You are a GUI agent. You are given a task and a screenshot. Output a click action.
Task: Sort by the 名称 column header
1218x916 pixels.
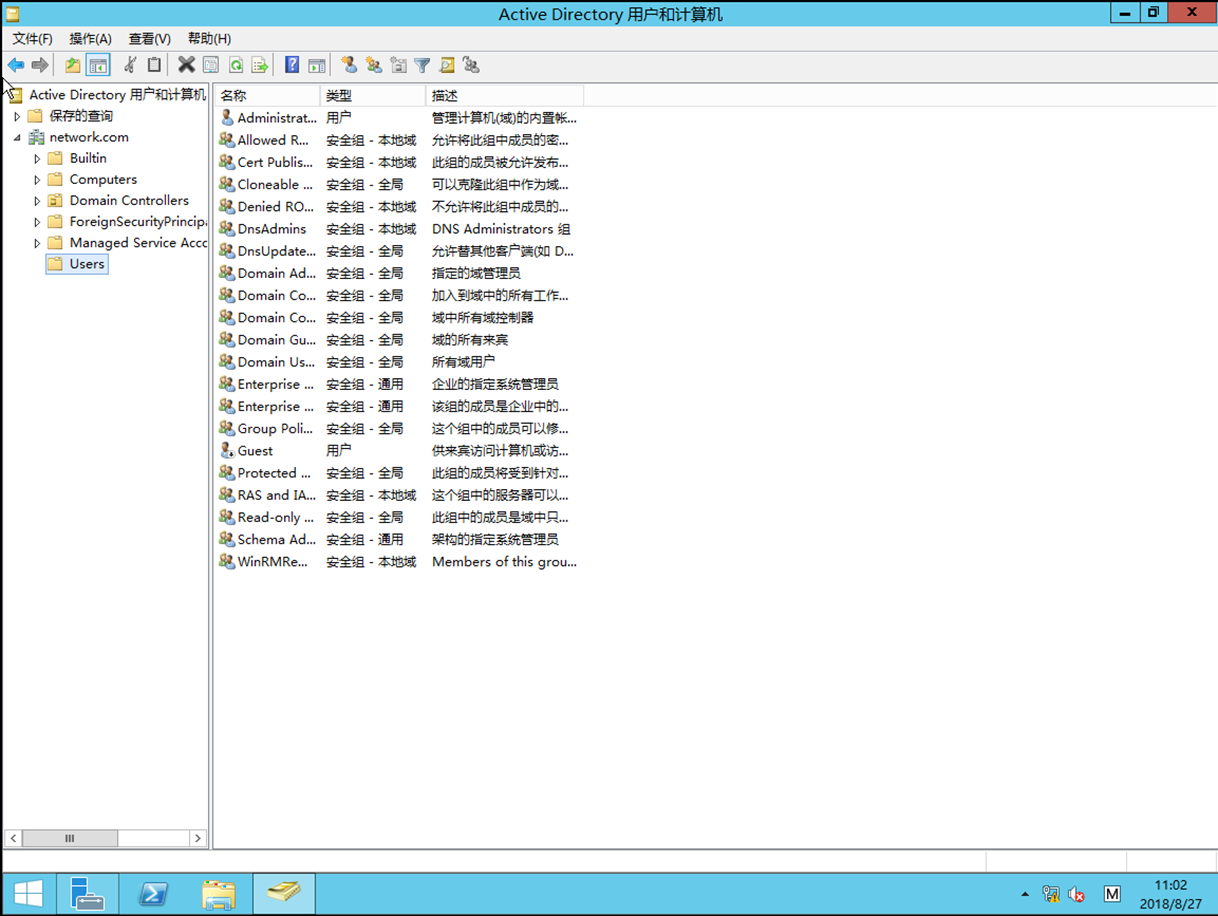[267, 96]
